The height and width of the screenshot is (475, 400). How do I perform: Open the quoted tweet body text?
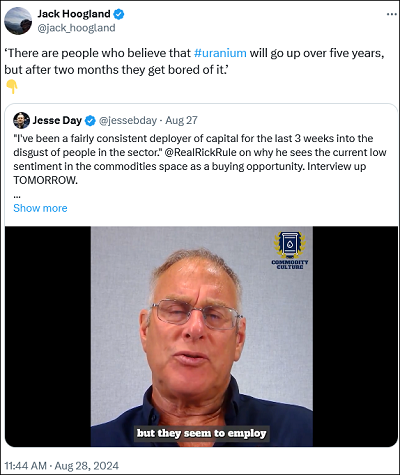(200, 159)
